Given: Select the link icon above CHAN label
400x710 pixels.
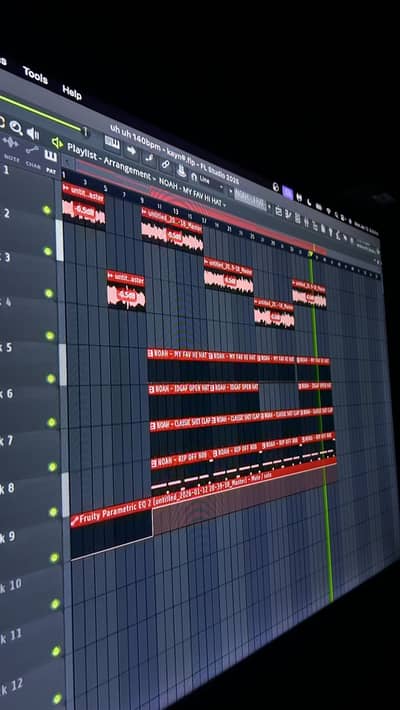Looking at the screenshot, I should click(32, 149).
